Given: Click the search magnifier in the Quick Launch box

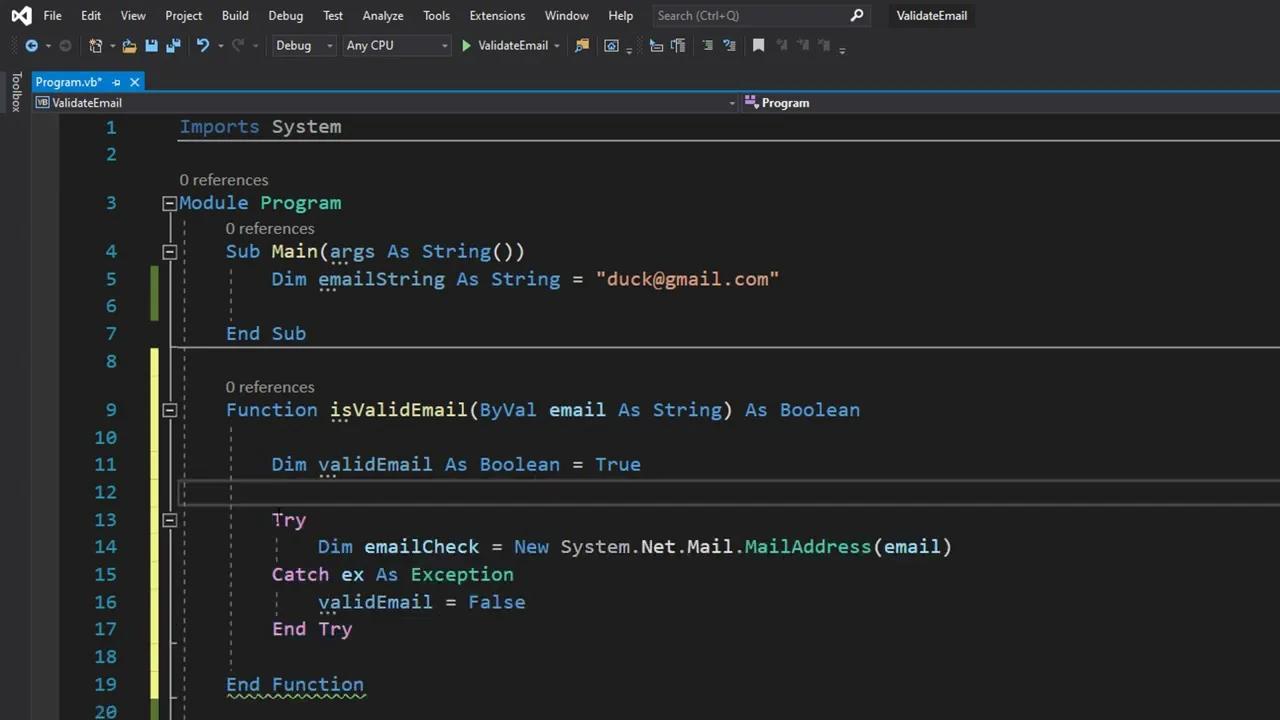Looking at the screenshot, I should [856, 15].
